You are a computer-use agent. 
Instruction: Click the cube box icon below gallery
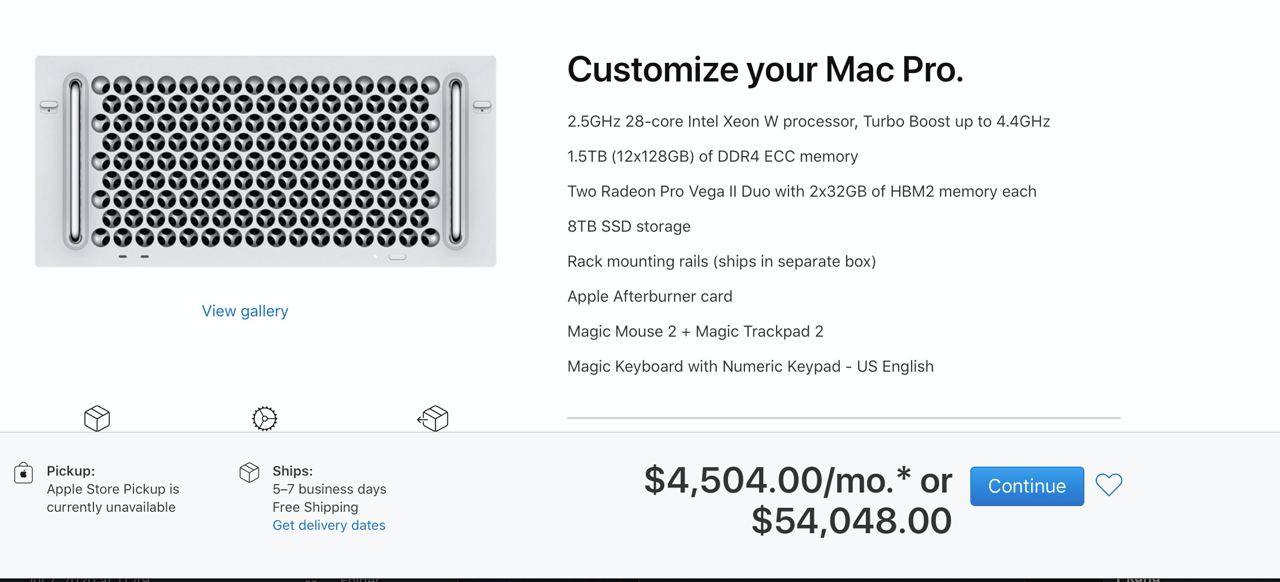pyautogui.click(x=97, y=418)
